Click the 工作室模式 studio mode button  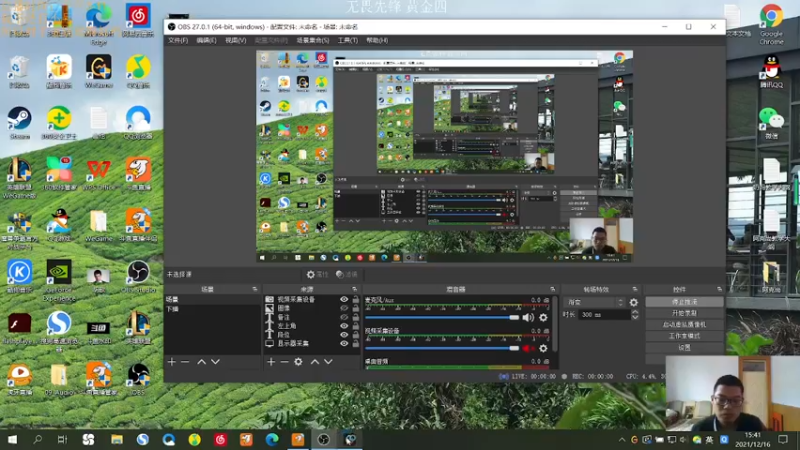(x=684, y=336)
